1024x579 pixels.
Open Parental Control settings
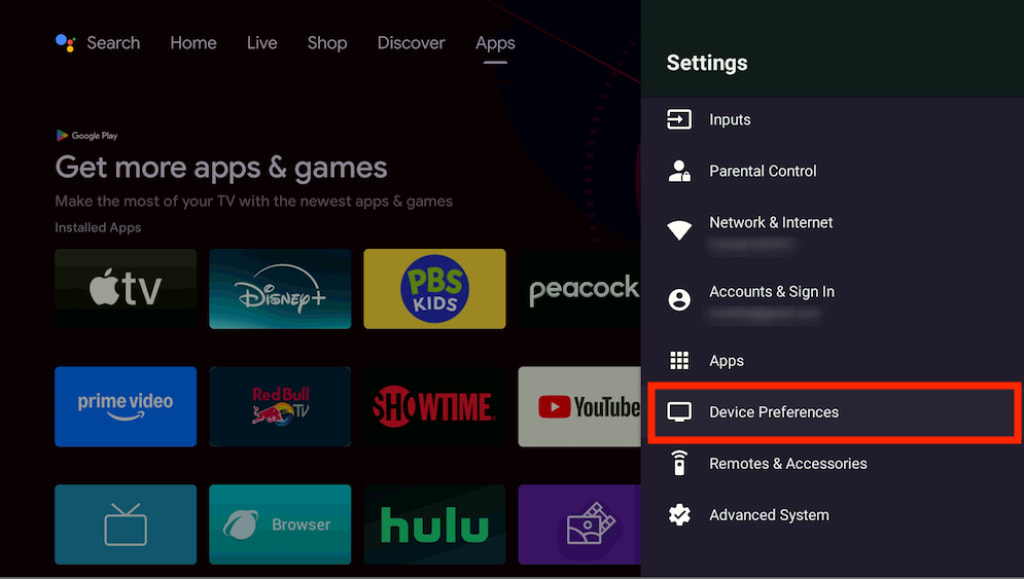832,171
